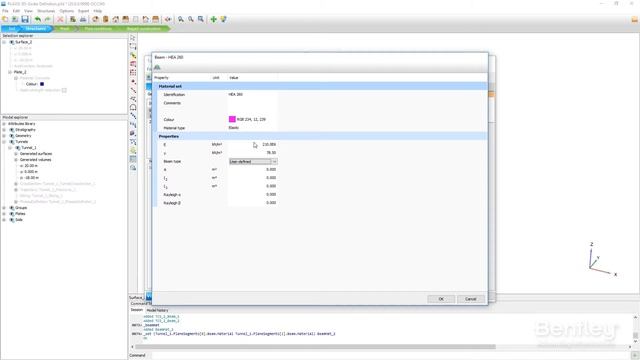
Task: Click the horizontal scrollbar of command history
Action: pyautogui.click(x=315, y=347)
